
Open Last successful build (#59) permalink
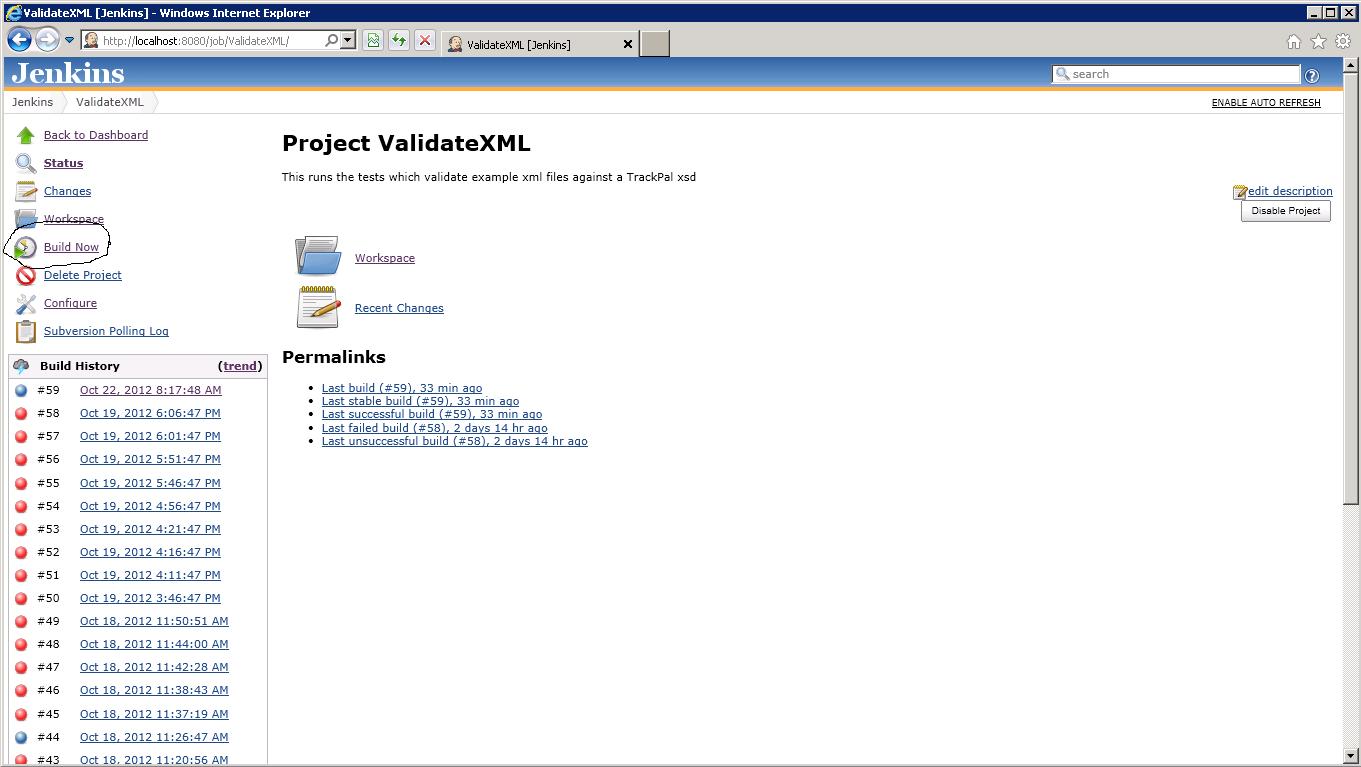(x=432, y=414)
